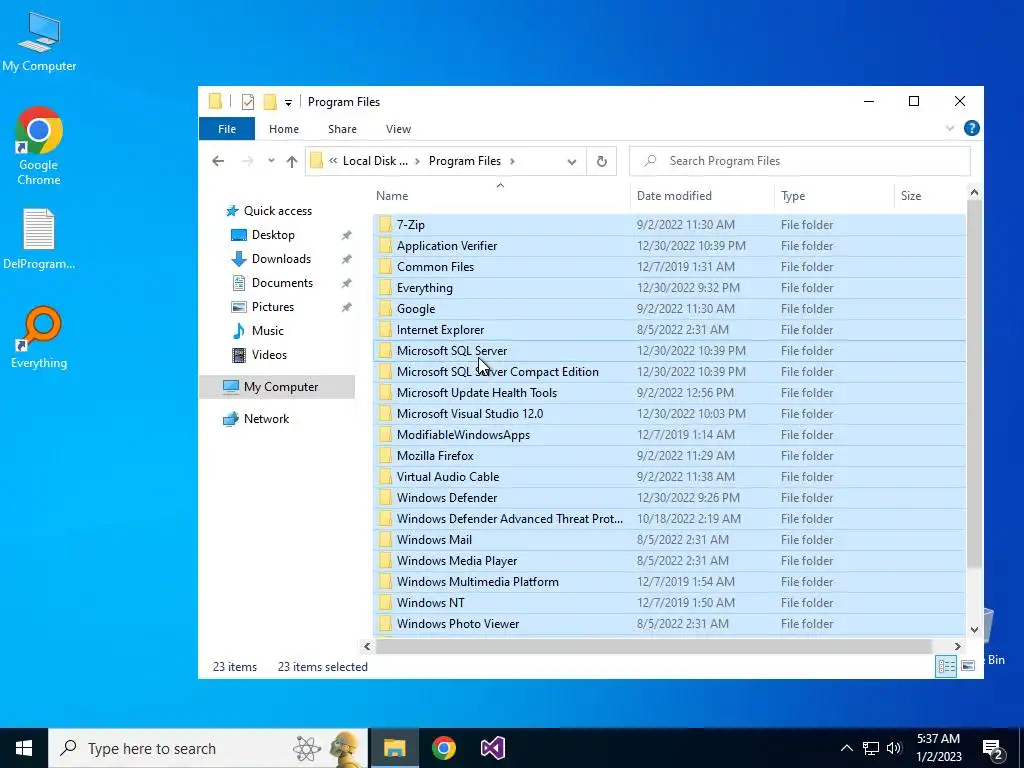Select the Virtual Audio Cable folder
1024x768 pixels.
tap(669, 477)
